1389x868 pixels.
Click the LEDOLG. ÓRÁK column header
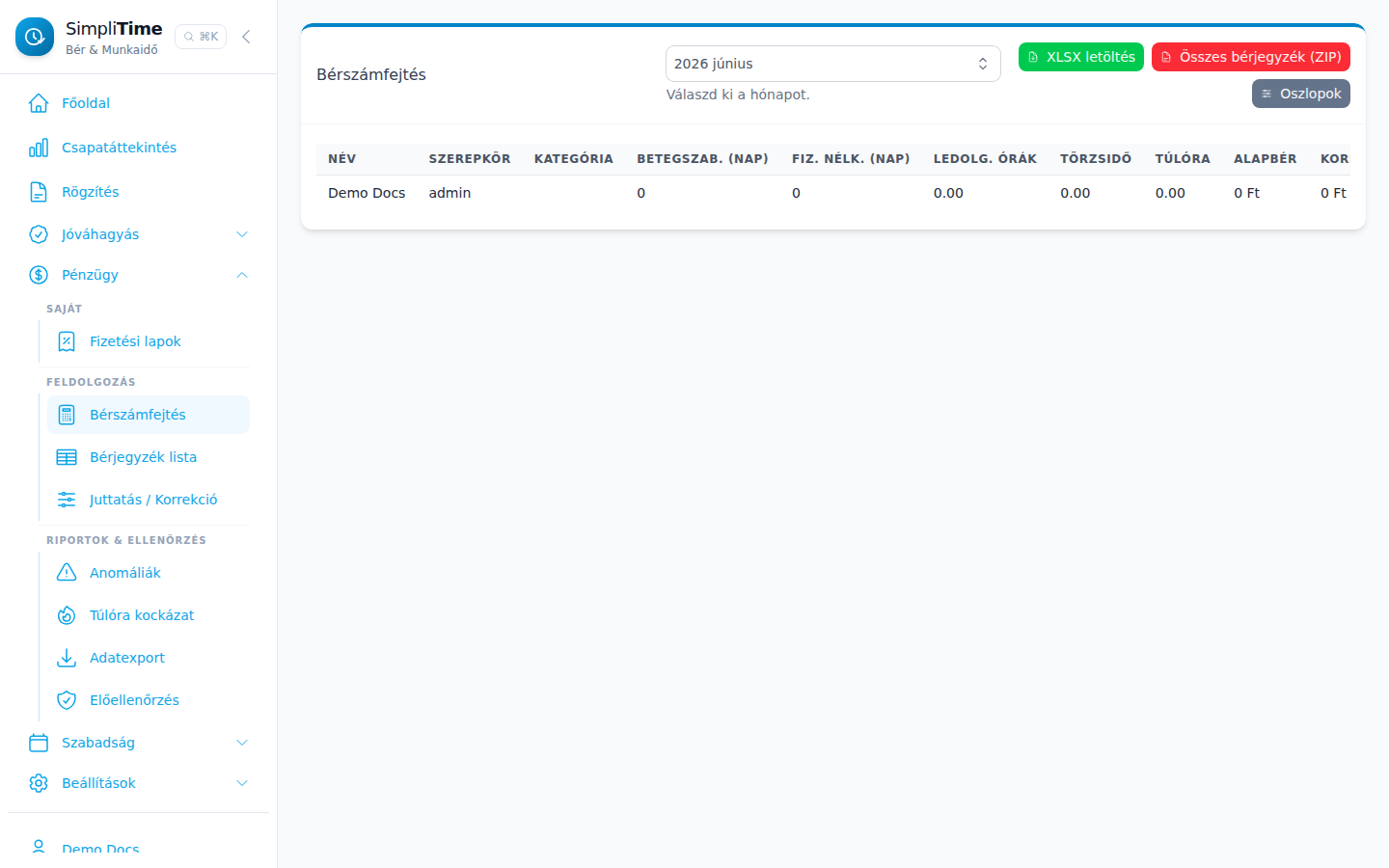985,159
